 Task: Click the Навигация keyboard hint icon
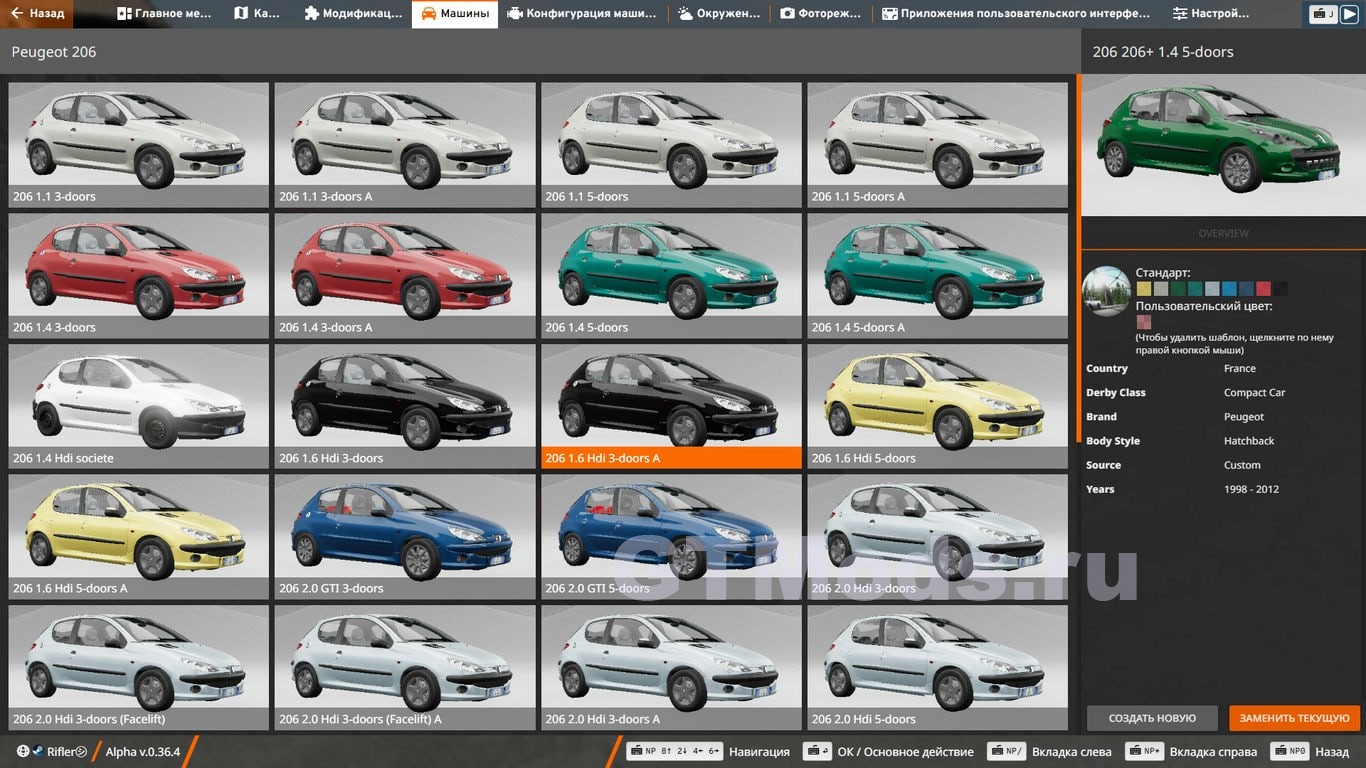(674, 752)
